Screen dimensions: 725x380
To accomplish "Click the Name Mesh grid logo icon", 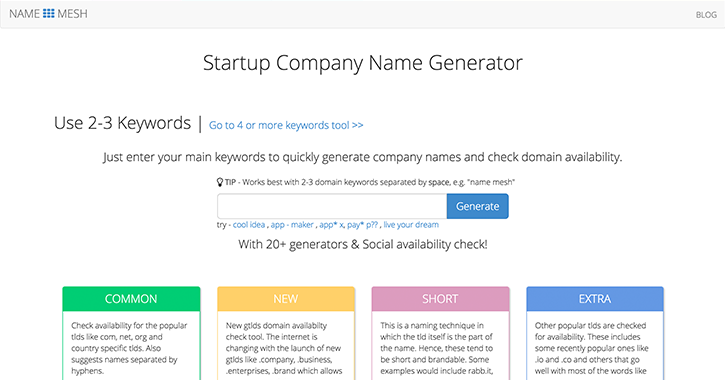I will coord(49,13).
